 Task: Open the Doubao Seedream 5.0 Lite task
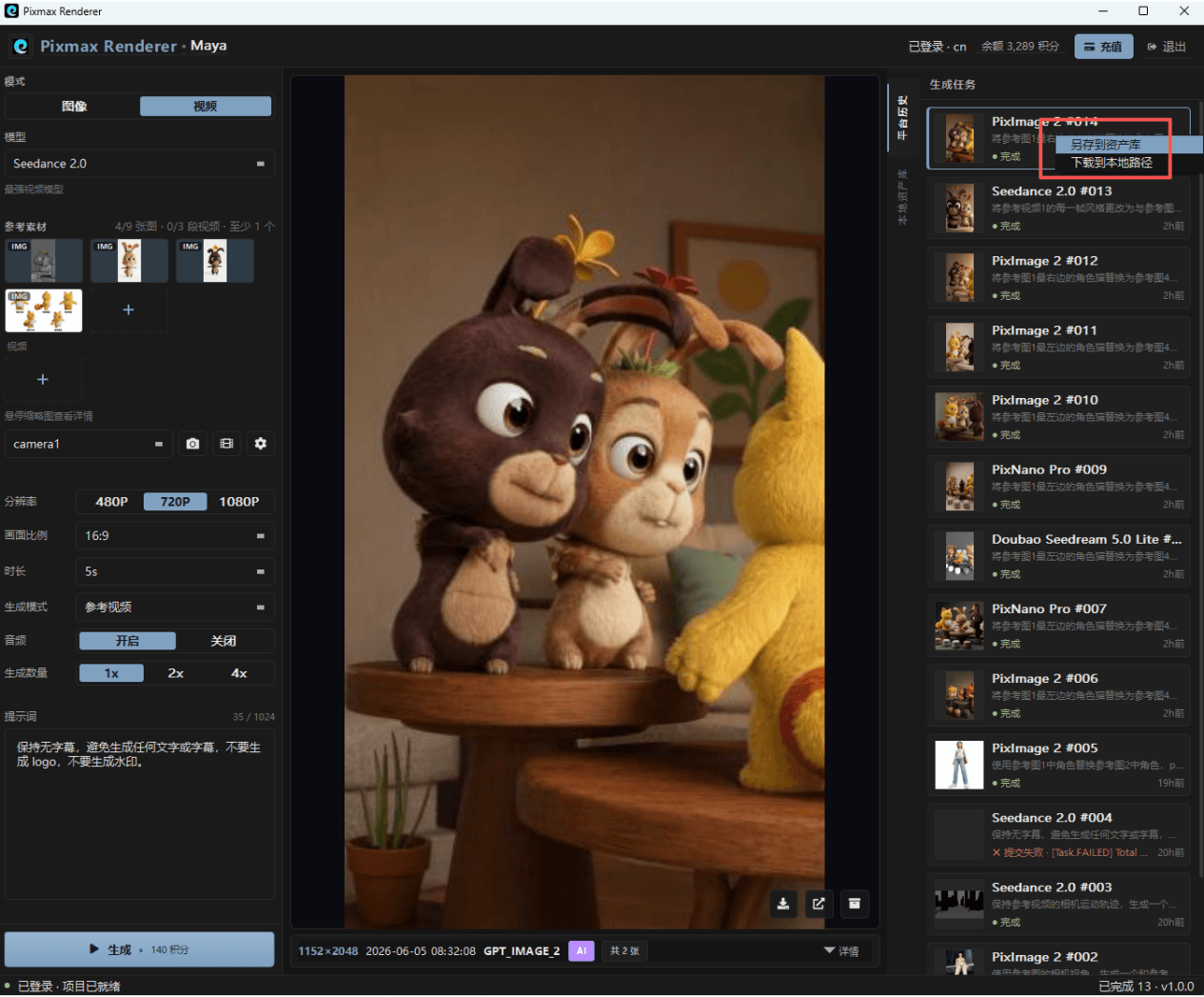pyautogui.click(x=1058, y=556)
